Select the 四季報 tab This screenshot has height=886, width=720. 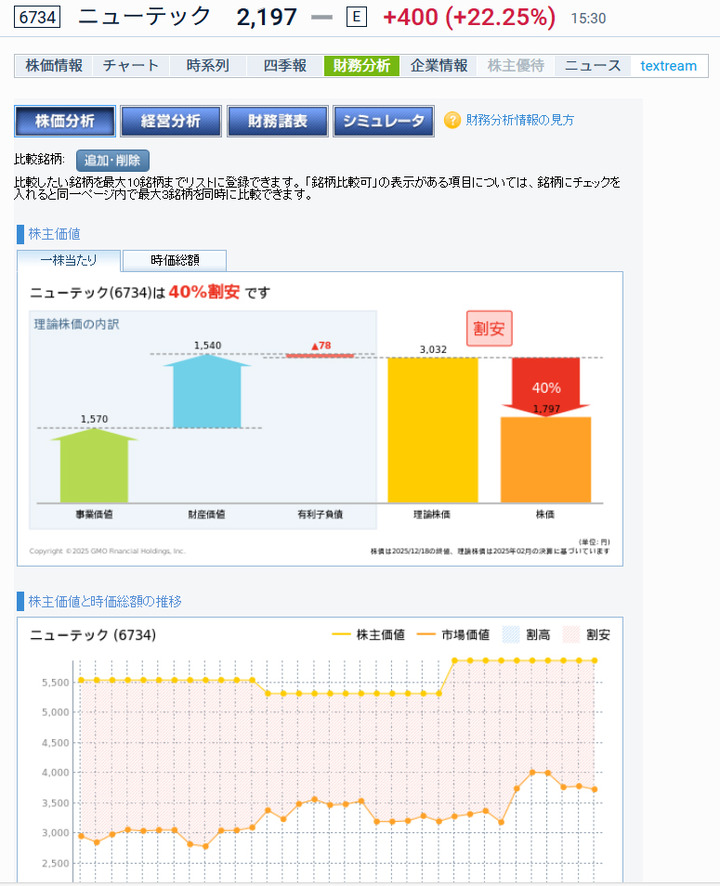click(285, 66)
